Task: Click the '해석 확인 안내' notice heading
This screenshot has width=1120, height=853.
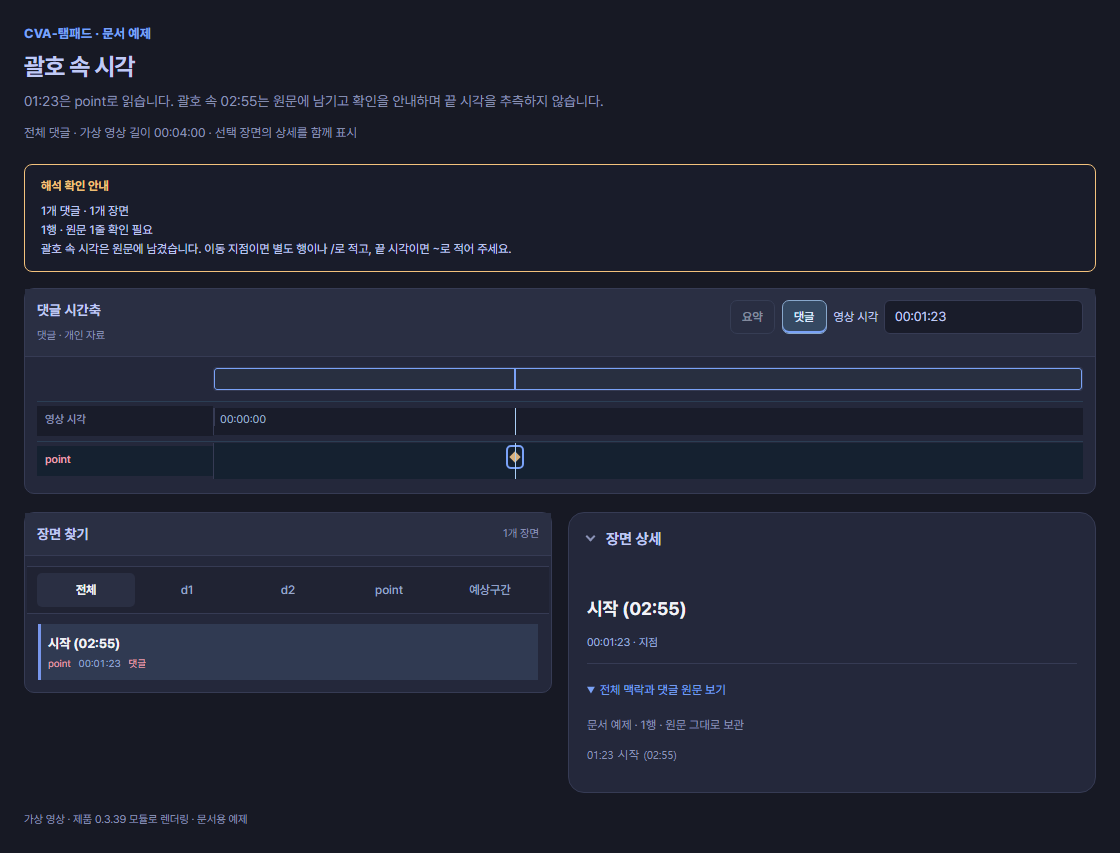Action: click(x=75, y=186)
